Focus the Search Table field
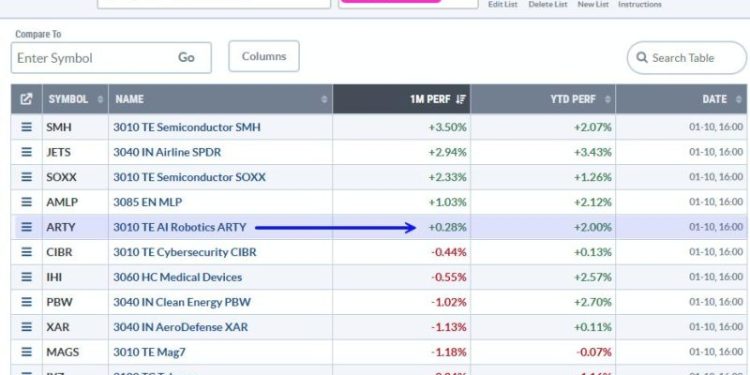The image size is (750, 375). [687, 58]
